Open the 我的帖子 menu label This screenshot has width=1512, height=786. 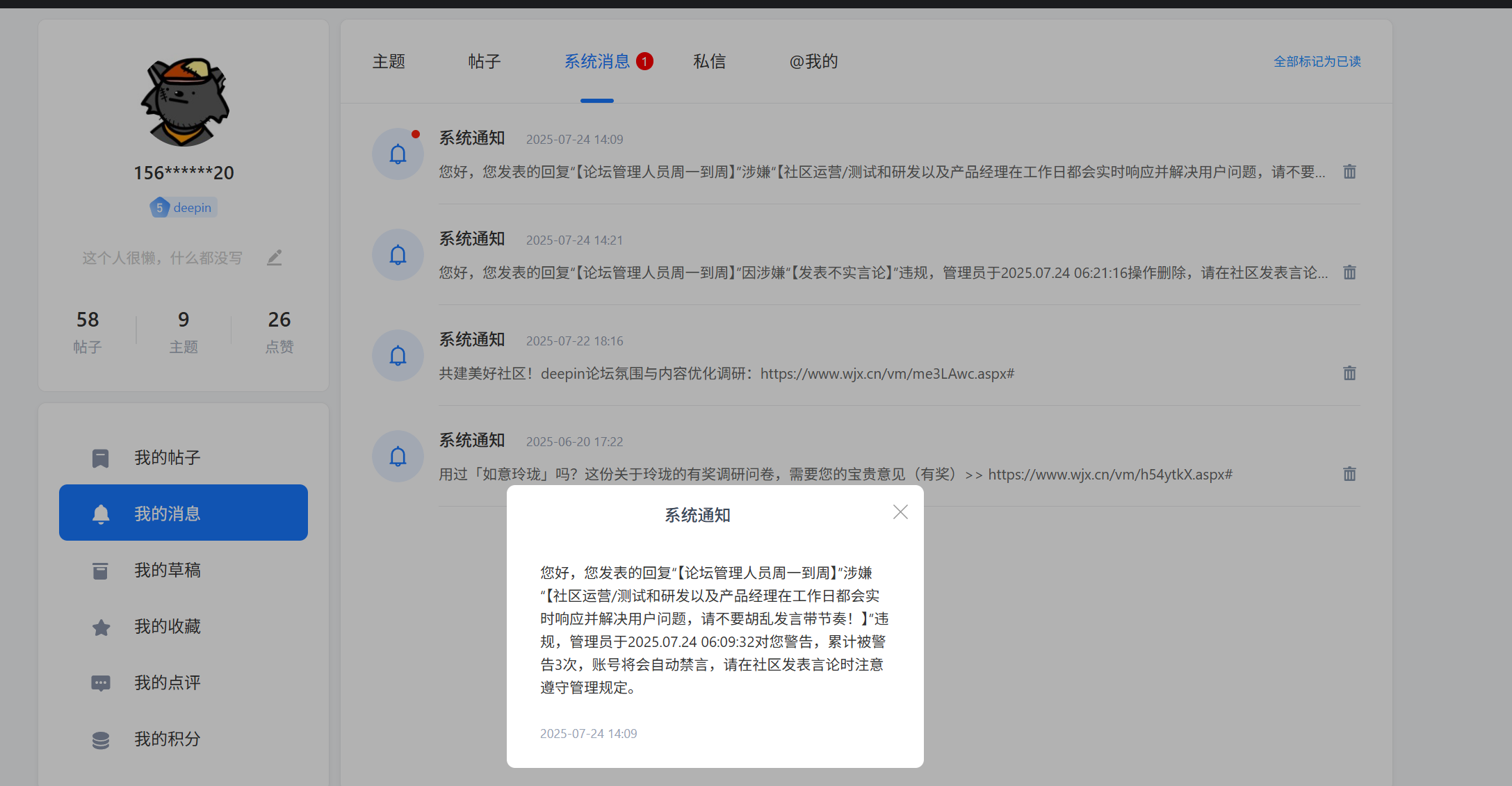pos(168,458)
